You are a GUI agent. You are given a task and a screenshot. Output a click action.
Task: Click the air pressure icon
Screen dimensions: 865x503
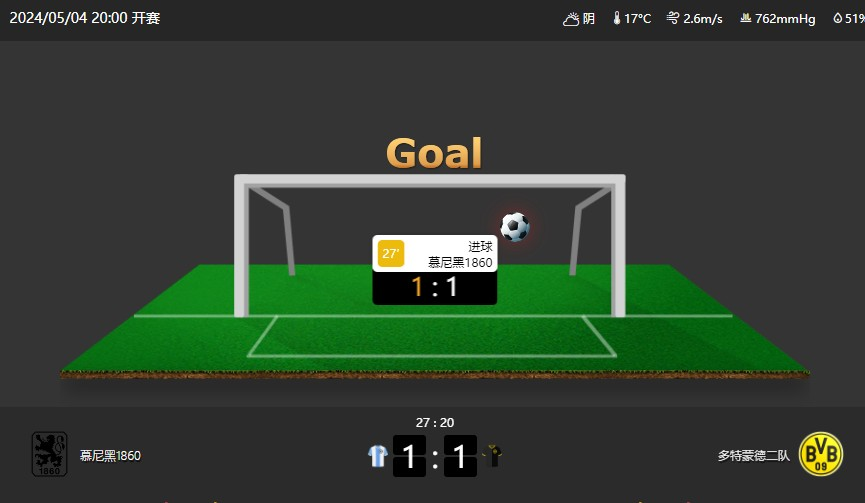point(746,18)
